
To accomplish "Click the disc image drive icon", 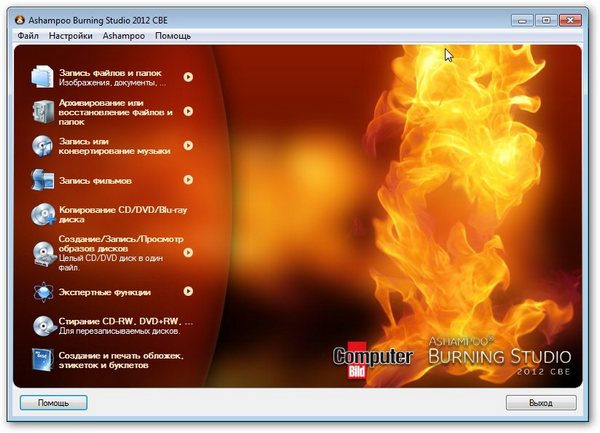I will coord(43,253).
